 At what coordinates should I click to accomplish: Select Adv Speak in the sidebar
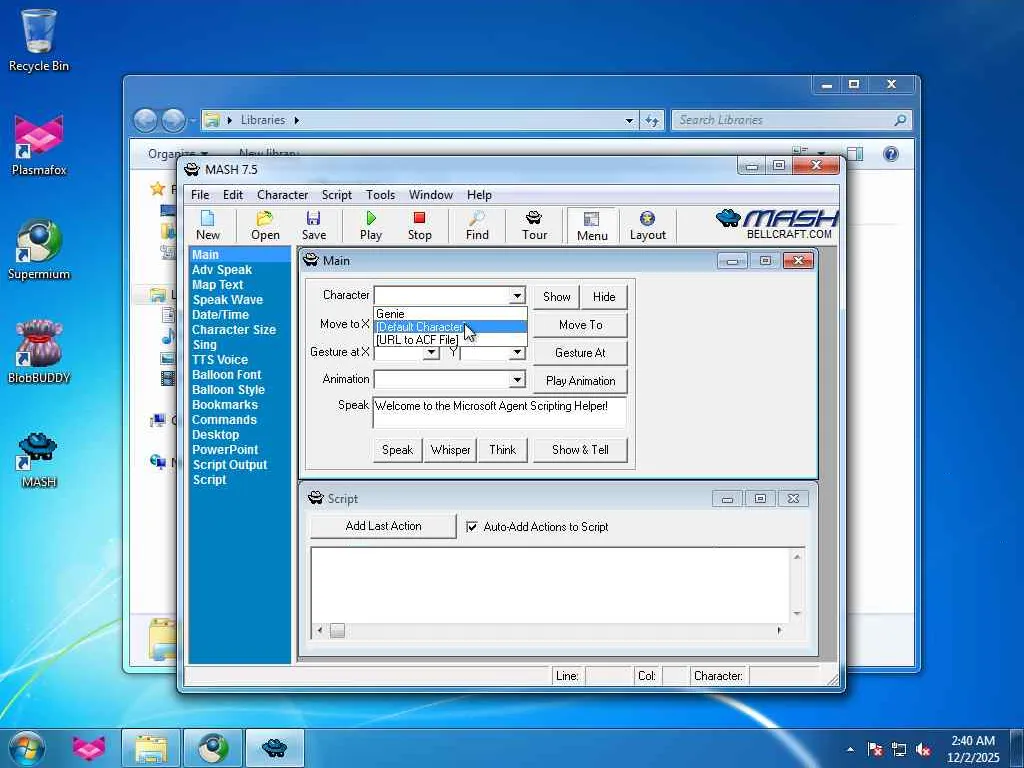click(221, 270)
